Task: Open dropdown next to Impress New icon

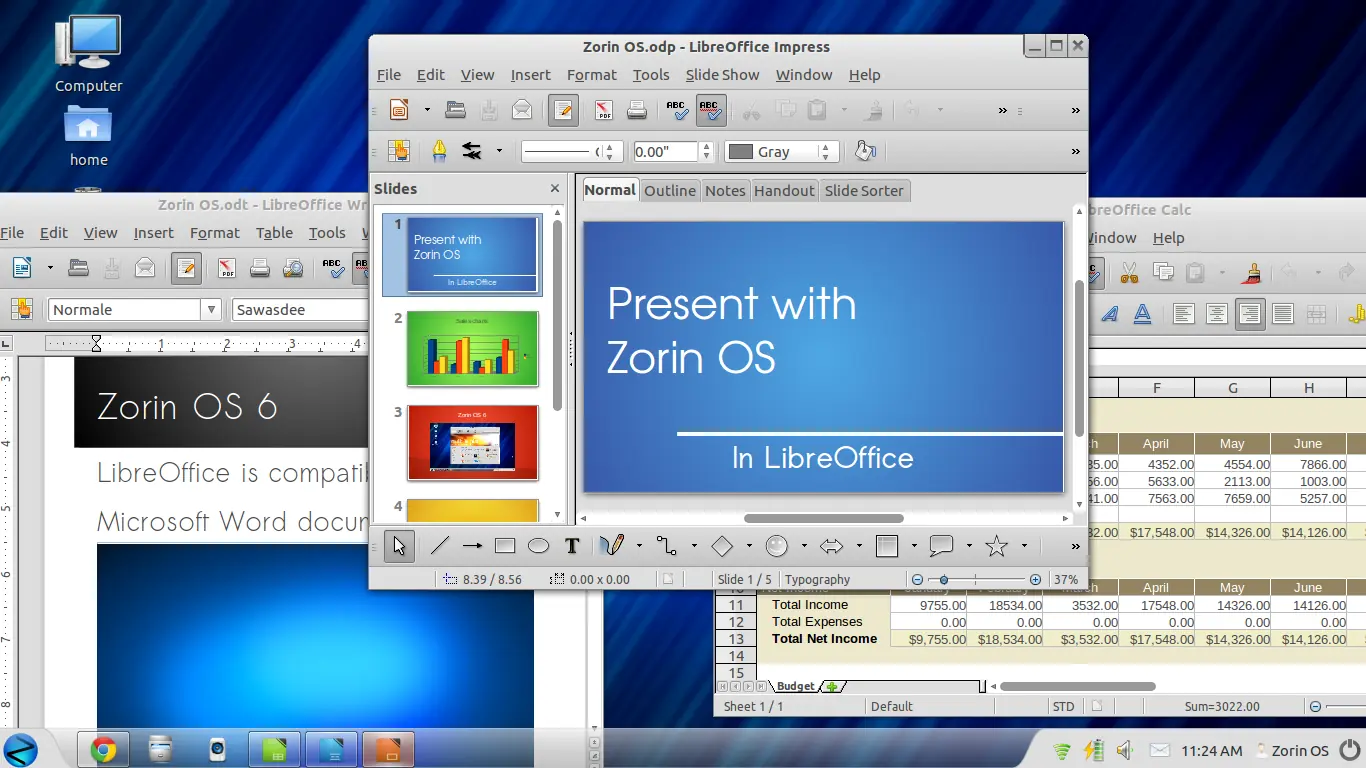Action: pyautogui.click(x=427, y=110)
